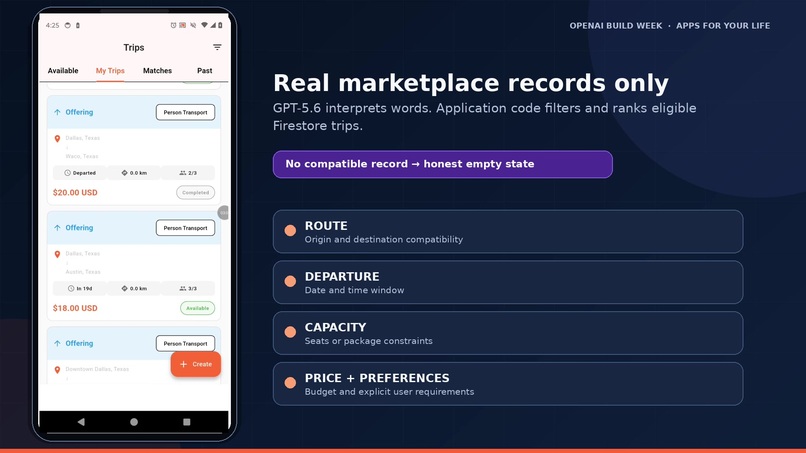Click the orange dot beside ROUTE
The image size is (806, 453).
290,230
